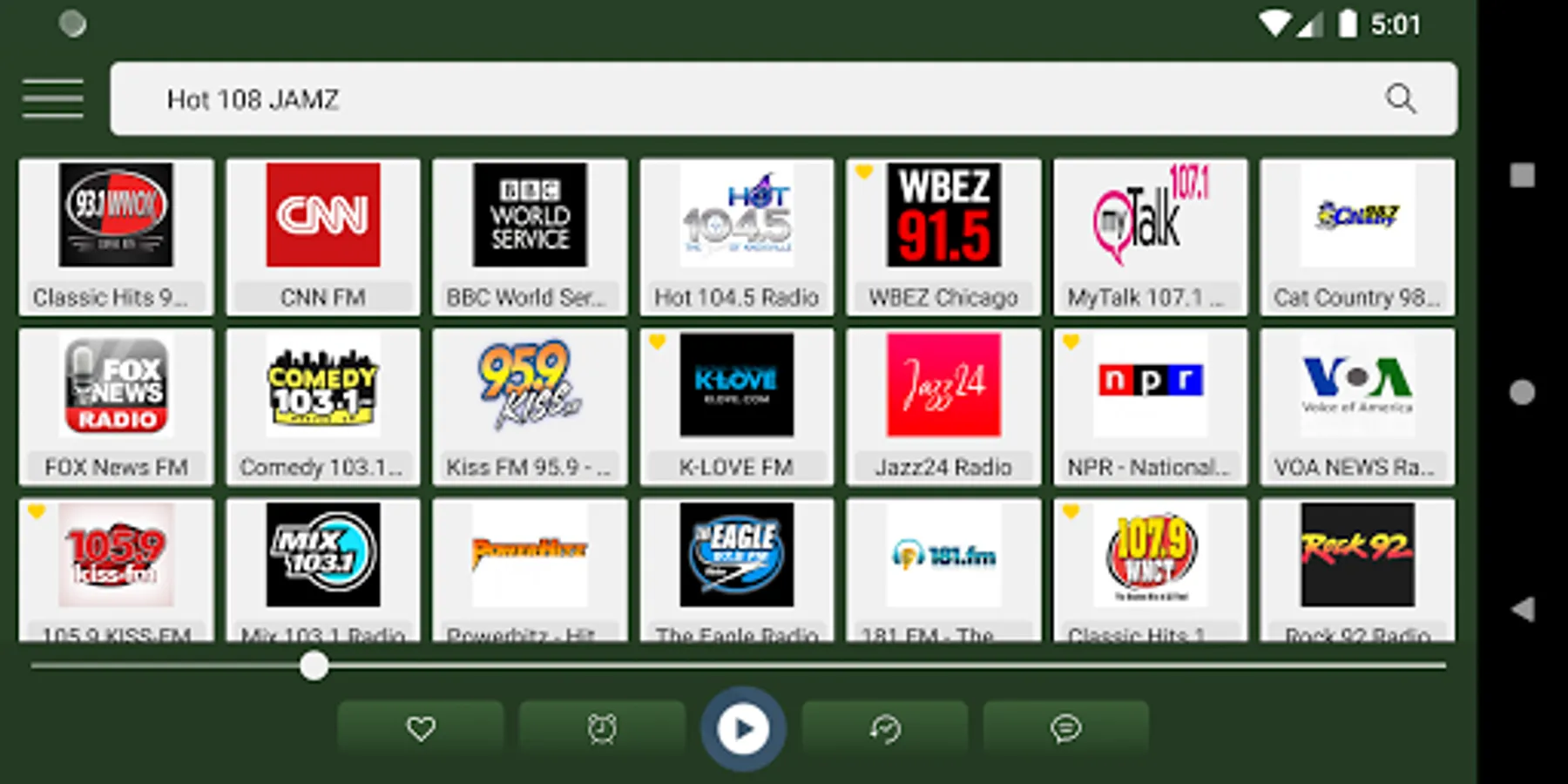
Task: Toggle the favorite heart on 105.9 KISS-FM card
Action: coord(36,511)
